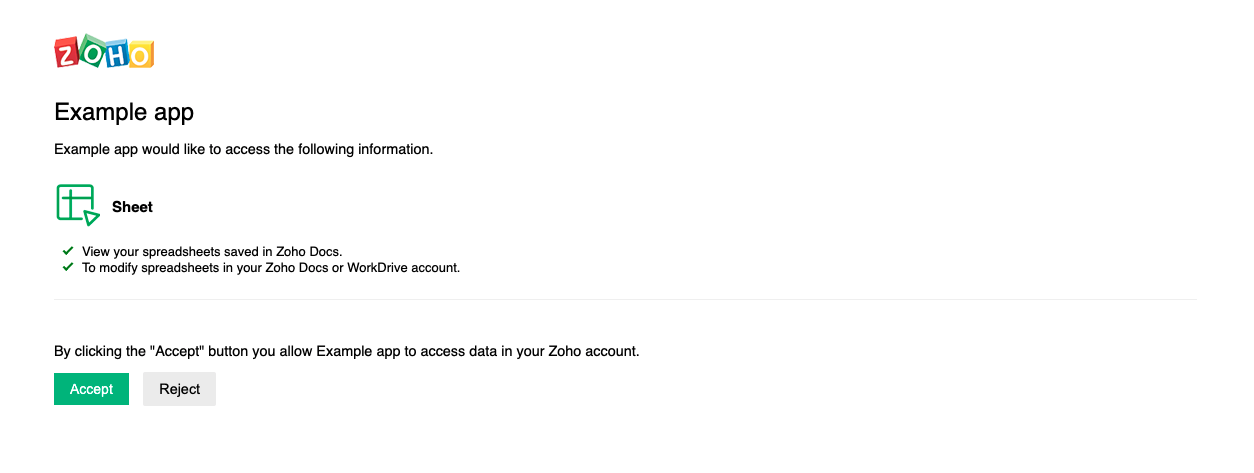Click the access information description line
Image resolution: width=1254 pixels, height=473 pixels.
pyautogui.click(x=243, y=149)
